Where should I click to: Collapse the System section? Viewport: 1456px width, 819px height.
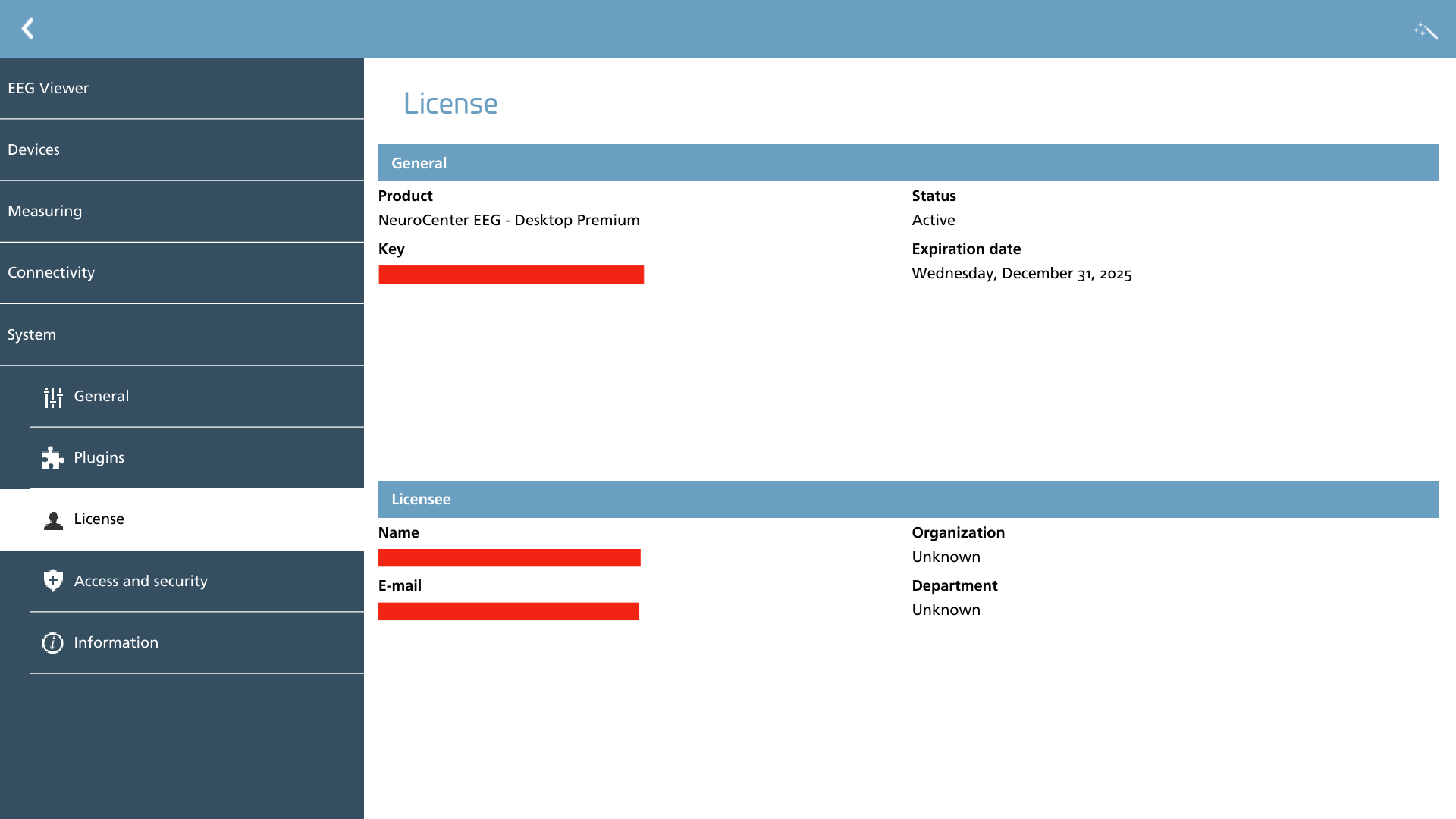(182, 335)
